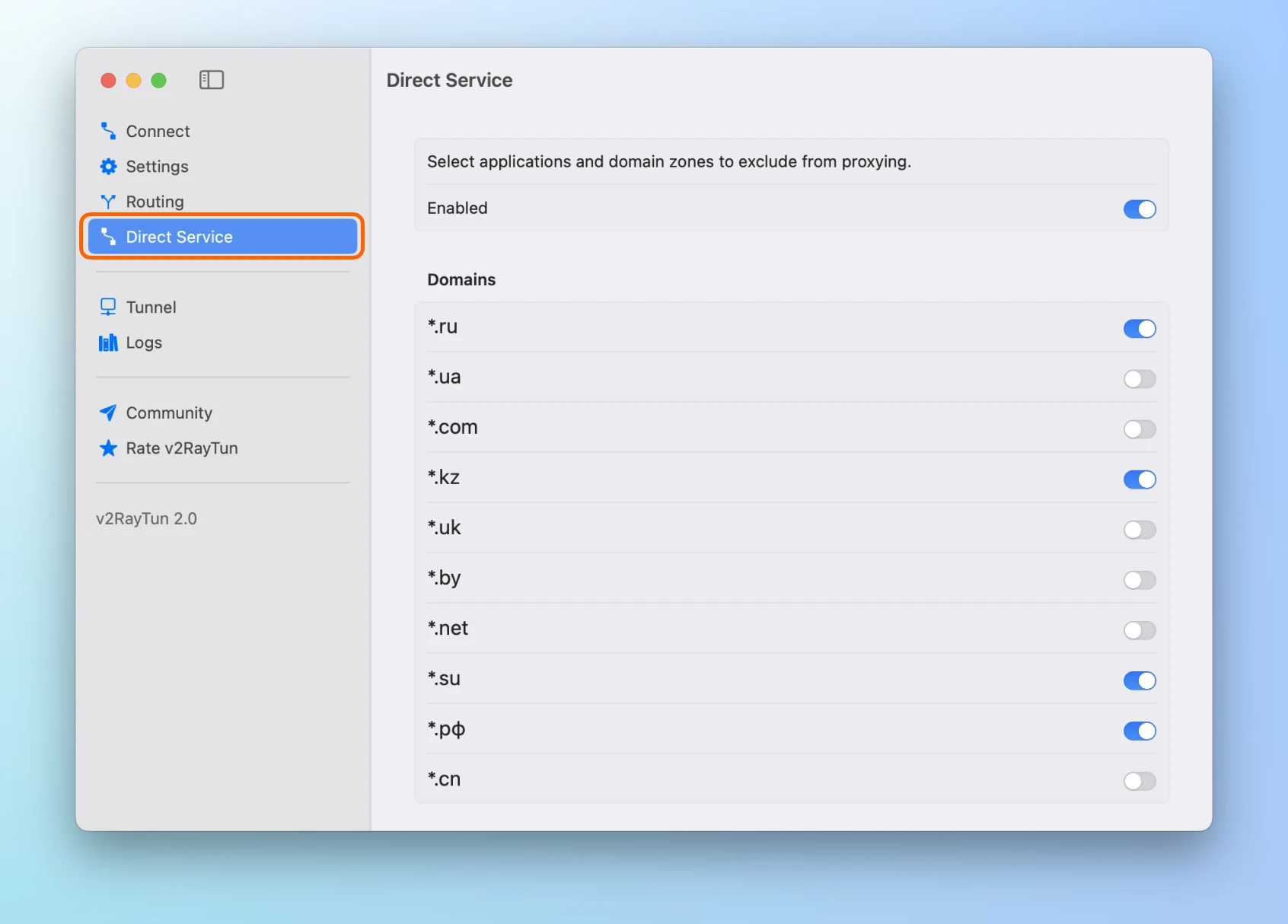The height and width of the screenshot is (924, 1288).
Task: Select the Tunnel monitor icon
Action: 108,307
